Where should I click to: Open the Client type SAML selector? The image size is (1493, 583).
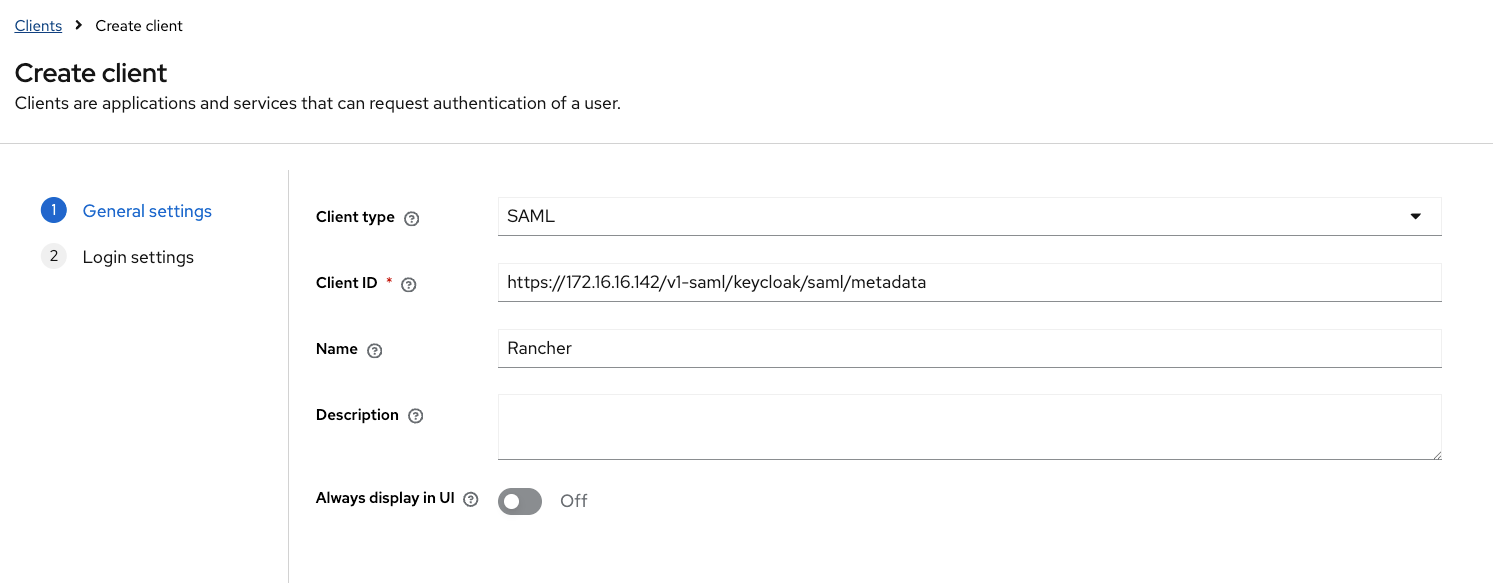click(x=950, y=216)
